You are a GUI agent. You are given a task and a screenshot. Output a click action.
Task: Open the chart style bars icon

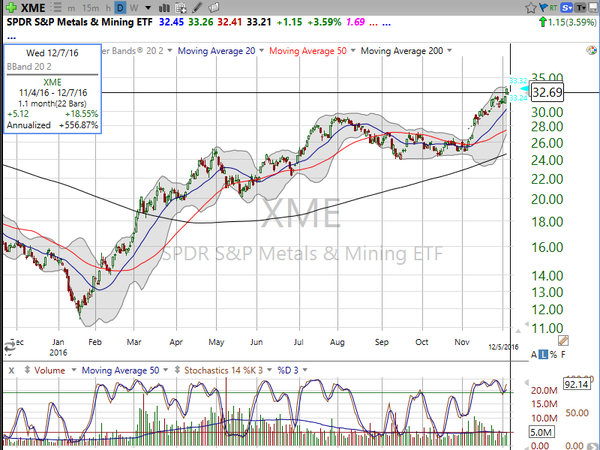[165, 8]
